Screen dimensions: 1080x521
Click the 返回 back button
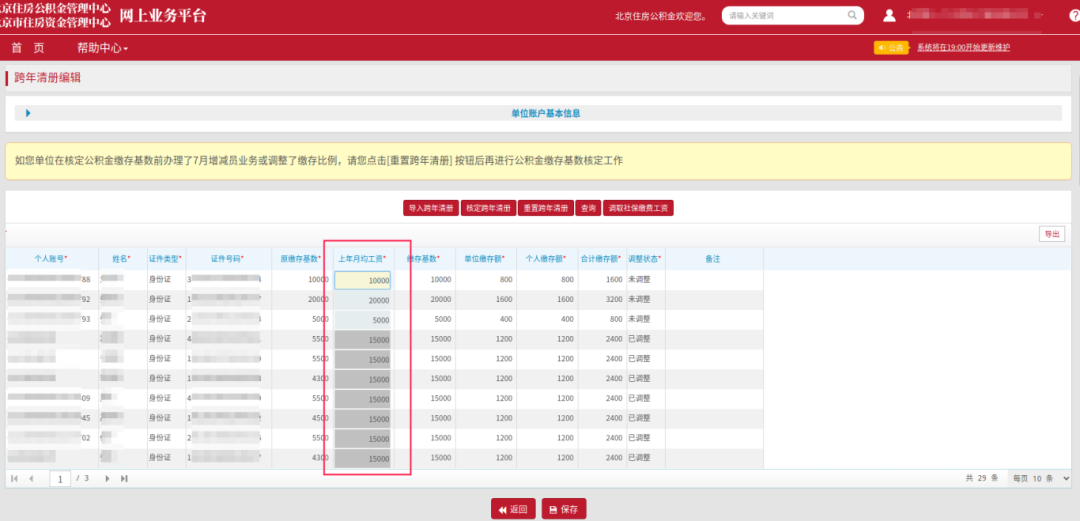pyautogui.click(x=514, y=510)
